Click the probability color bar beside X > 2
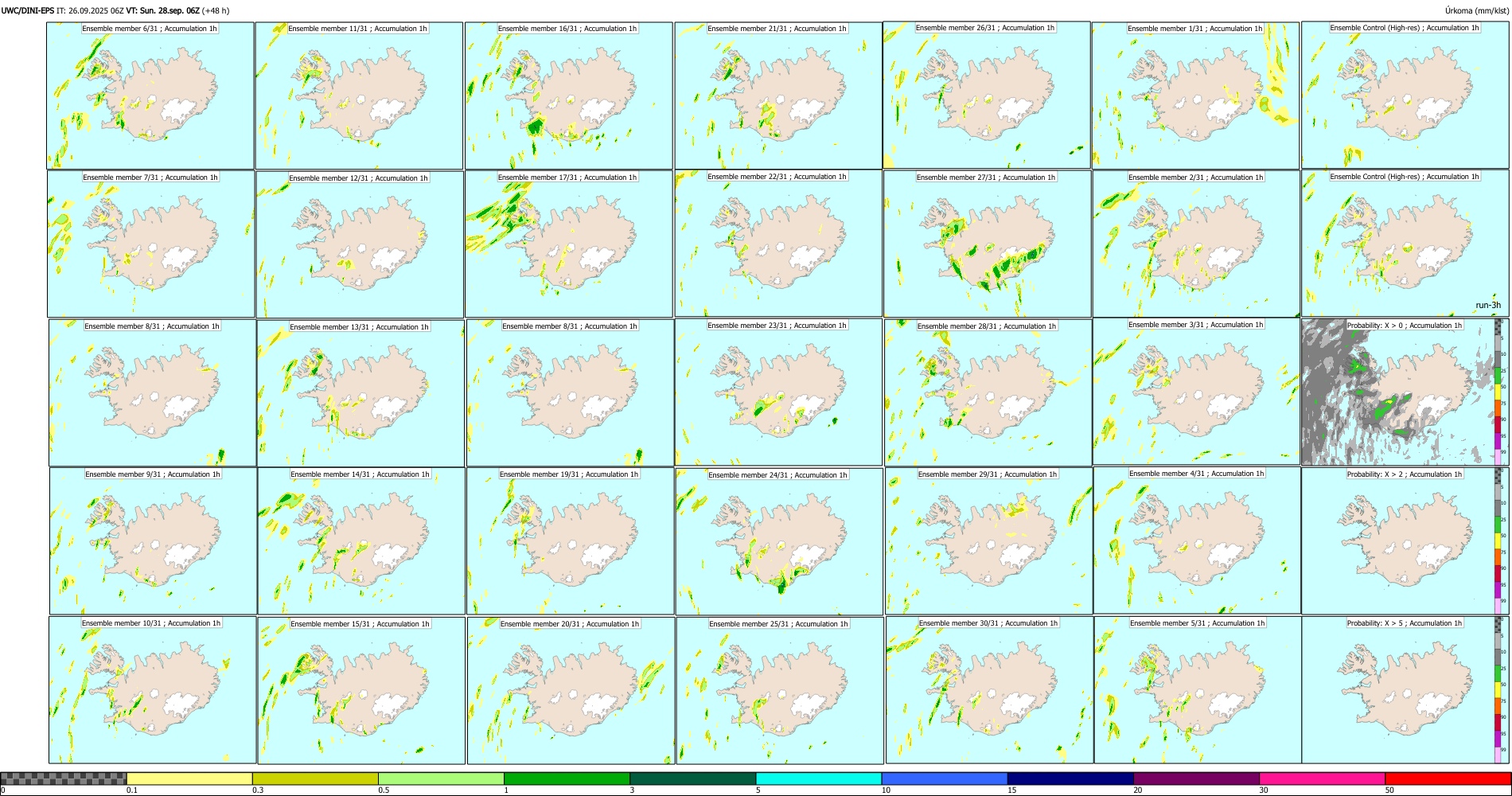The height and width of the screenshot is (796, 1512). (x=1498, y=540)
